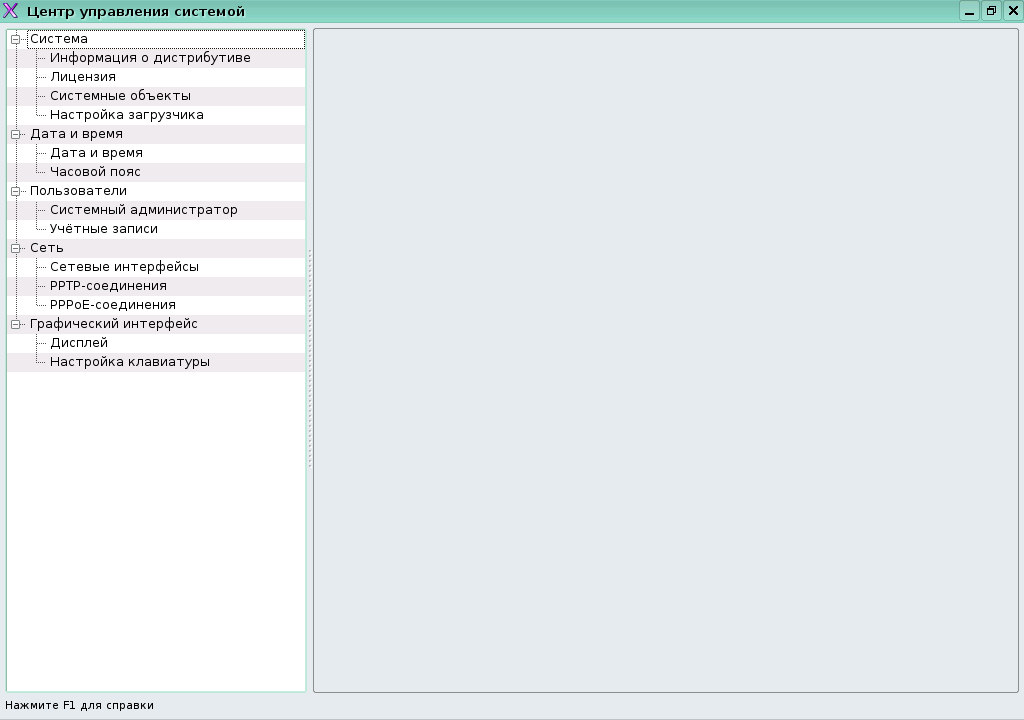Collapse the Система tree node
Screen dimensions: 1024x720
[16, 39]
